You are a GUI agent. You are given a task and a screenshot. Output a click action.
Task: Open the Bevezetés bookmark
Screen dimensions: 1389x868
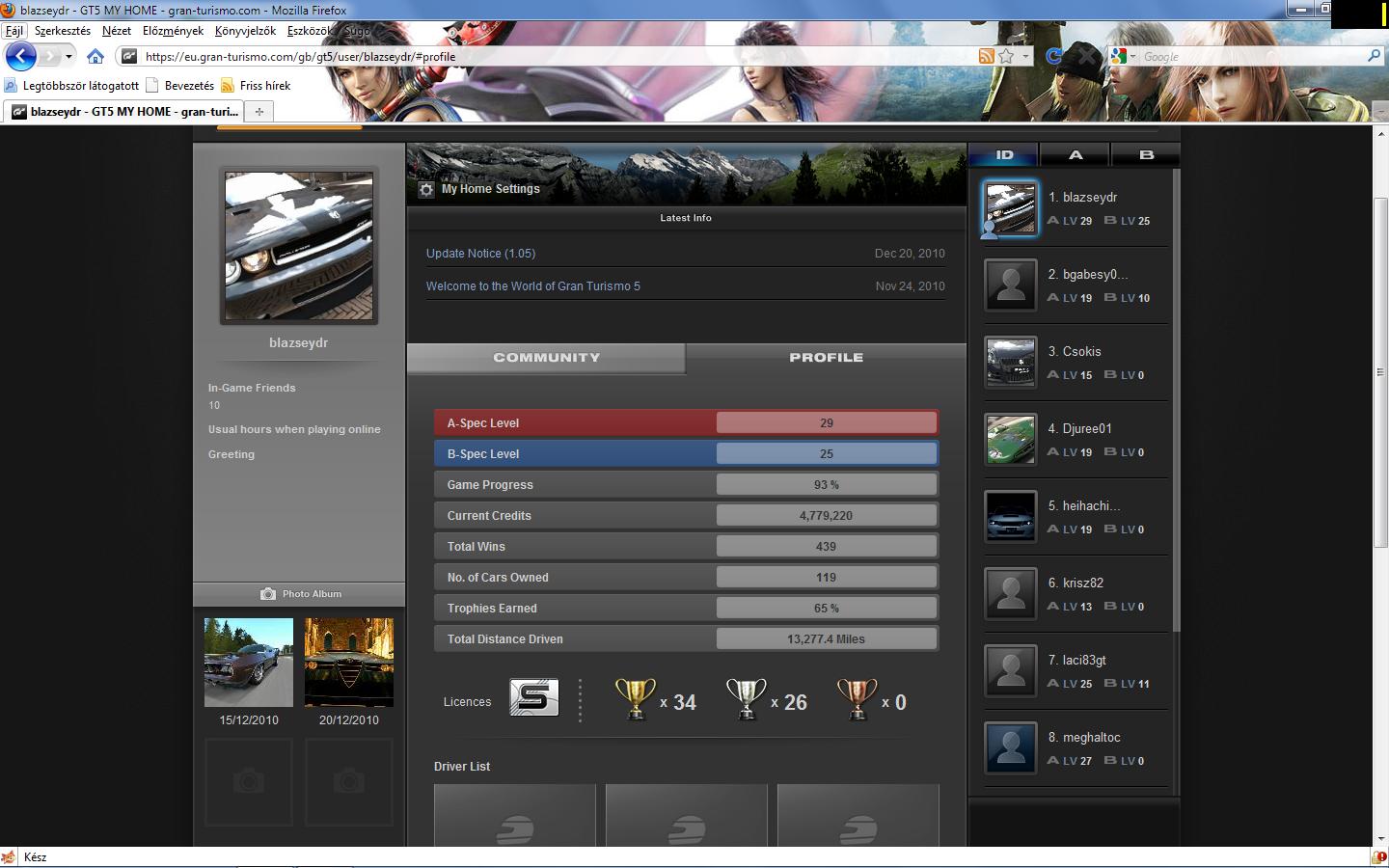pos(180,86)
